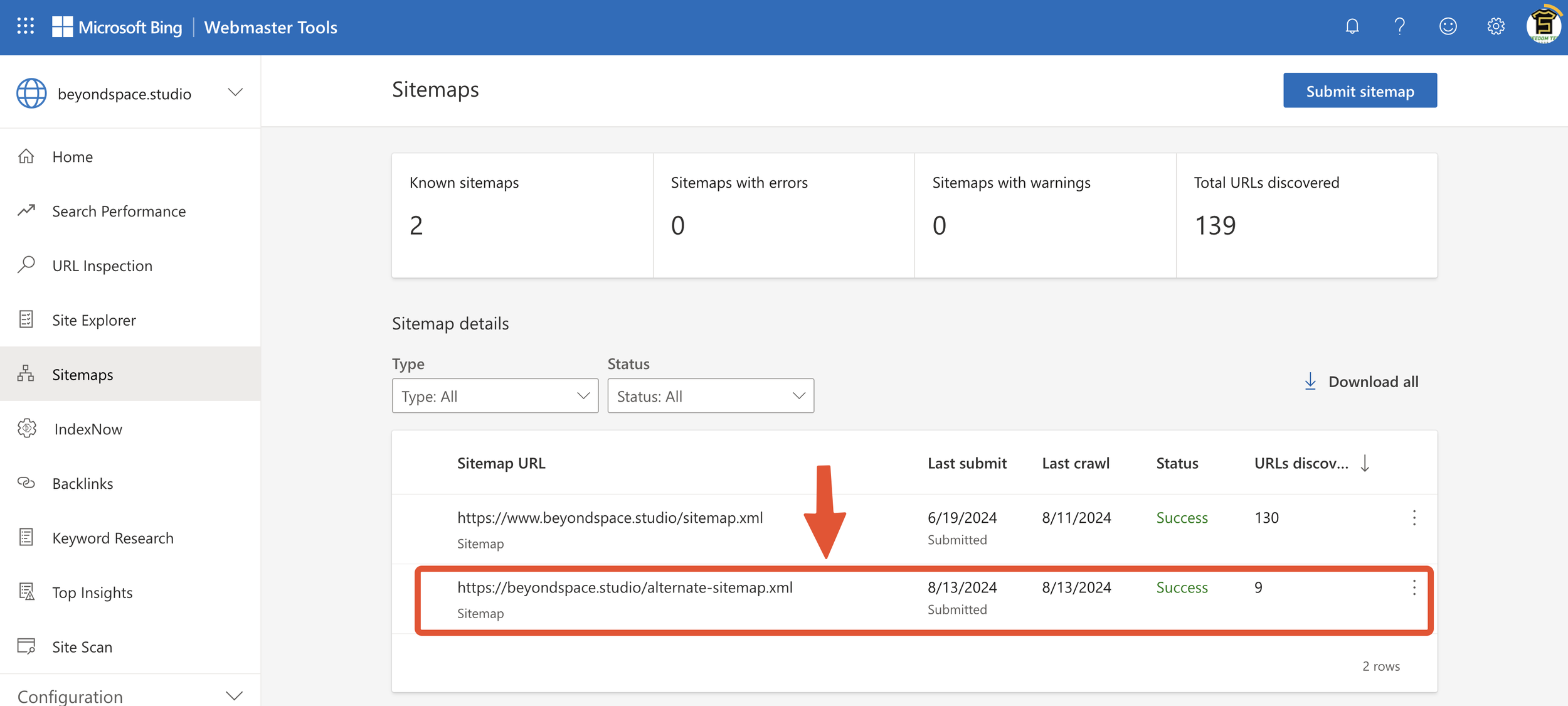Open settings gear icon in header
1568x706 pixels.
[1496, 26]
